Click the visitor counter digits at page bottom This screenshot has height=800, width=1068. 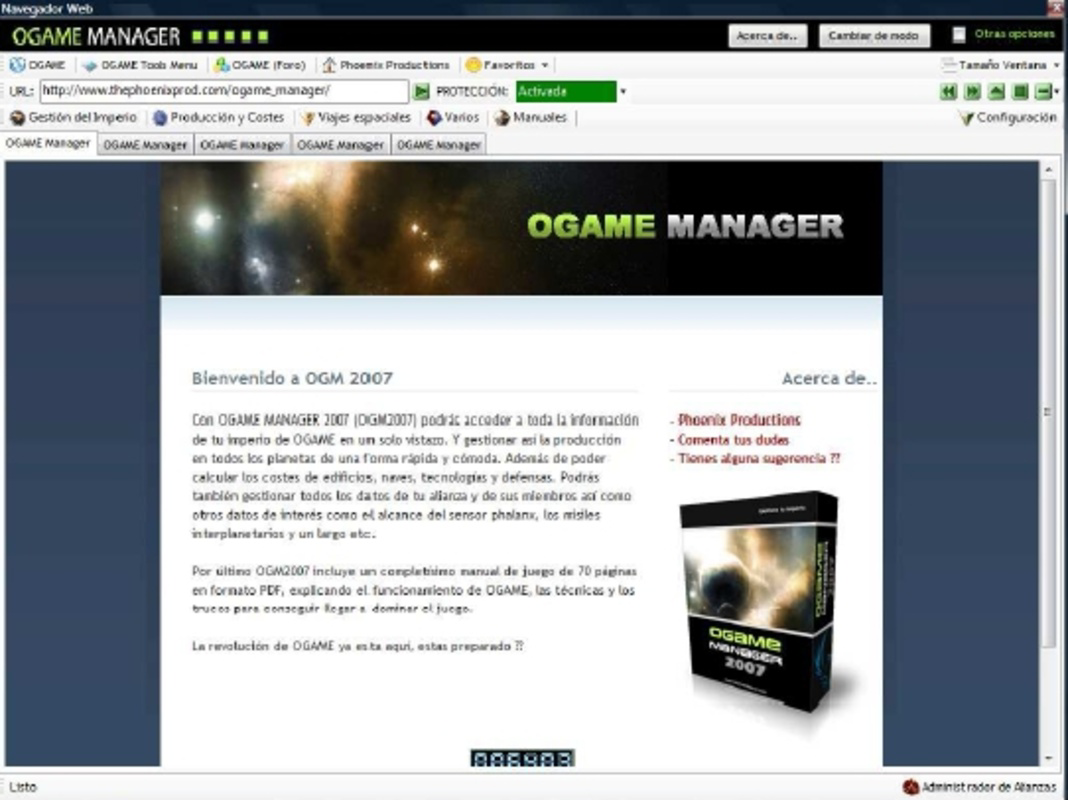pyautogui.click(x=522, y=758)
